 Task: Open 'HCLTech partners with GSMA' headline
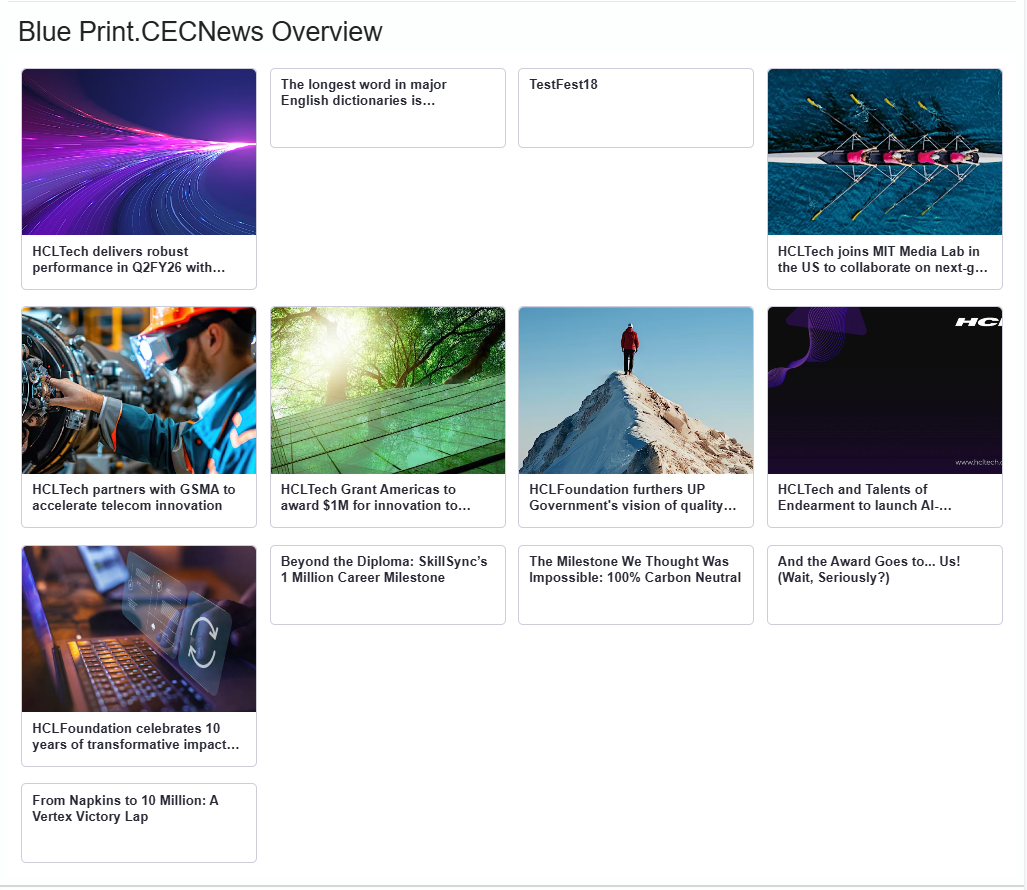coord(134,498)
